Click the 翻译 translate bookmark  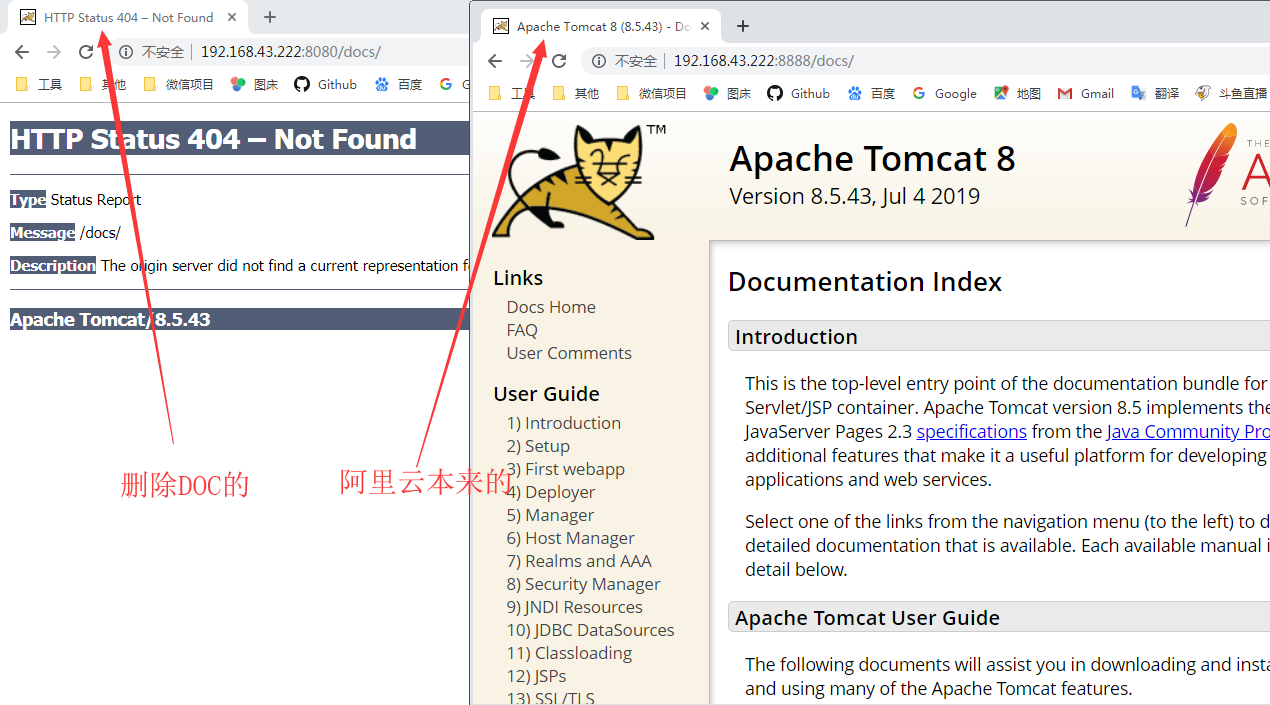1155,93
